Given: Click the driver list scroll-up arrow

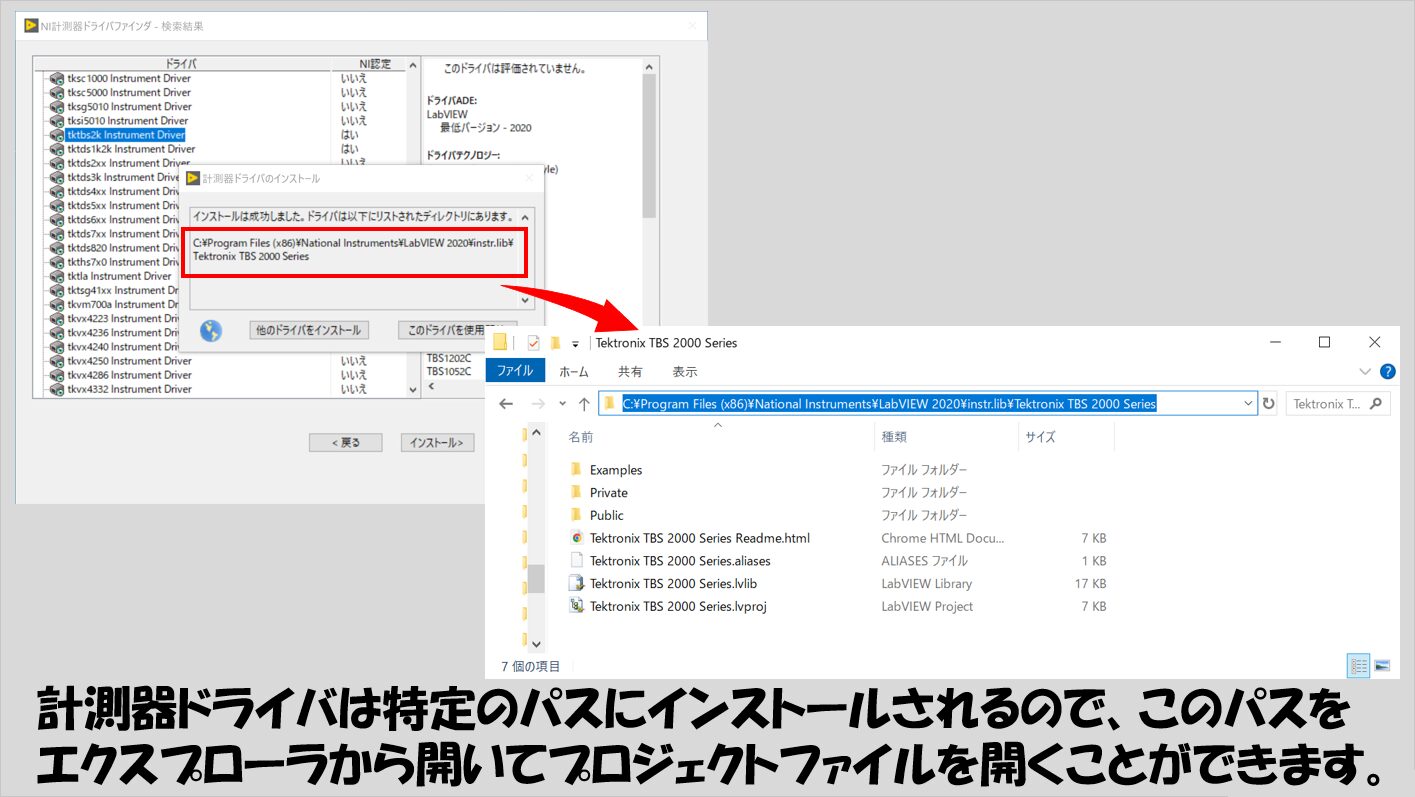Looking at the screenshot, I should point(412,64).
